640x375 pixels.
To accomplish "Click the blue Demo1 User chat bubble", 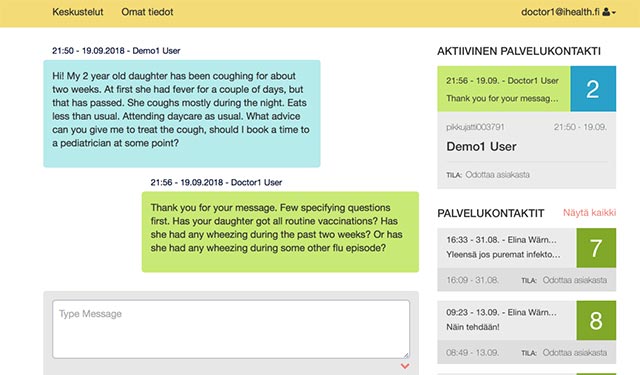I will click(x=182, y=113).
